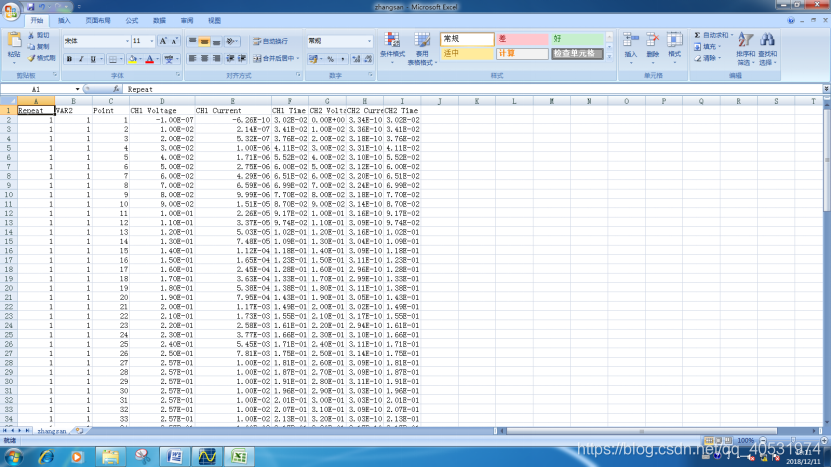Align text left

pos(192,58)
